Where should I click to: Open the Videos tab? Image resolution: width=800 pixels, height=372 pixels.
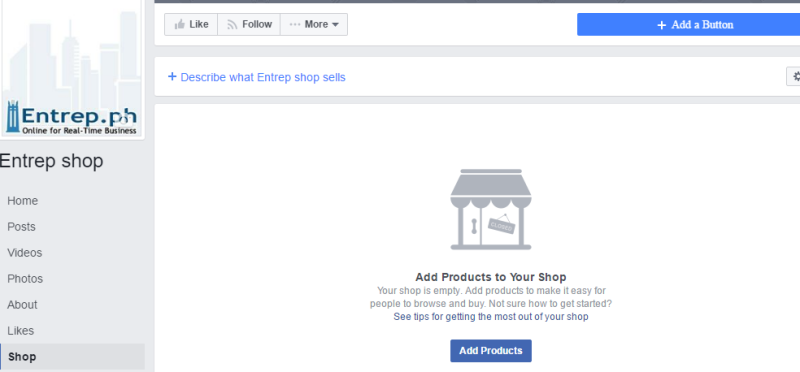click(x=24, y=253)
